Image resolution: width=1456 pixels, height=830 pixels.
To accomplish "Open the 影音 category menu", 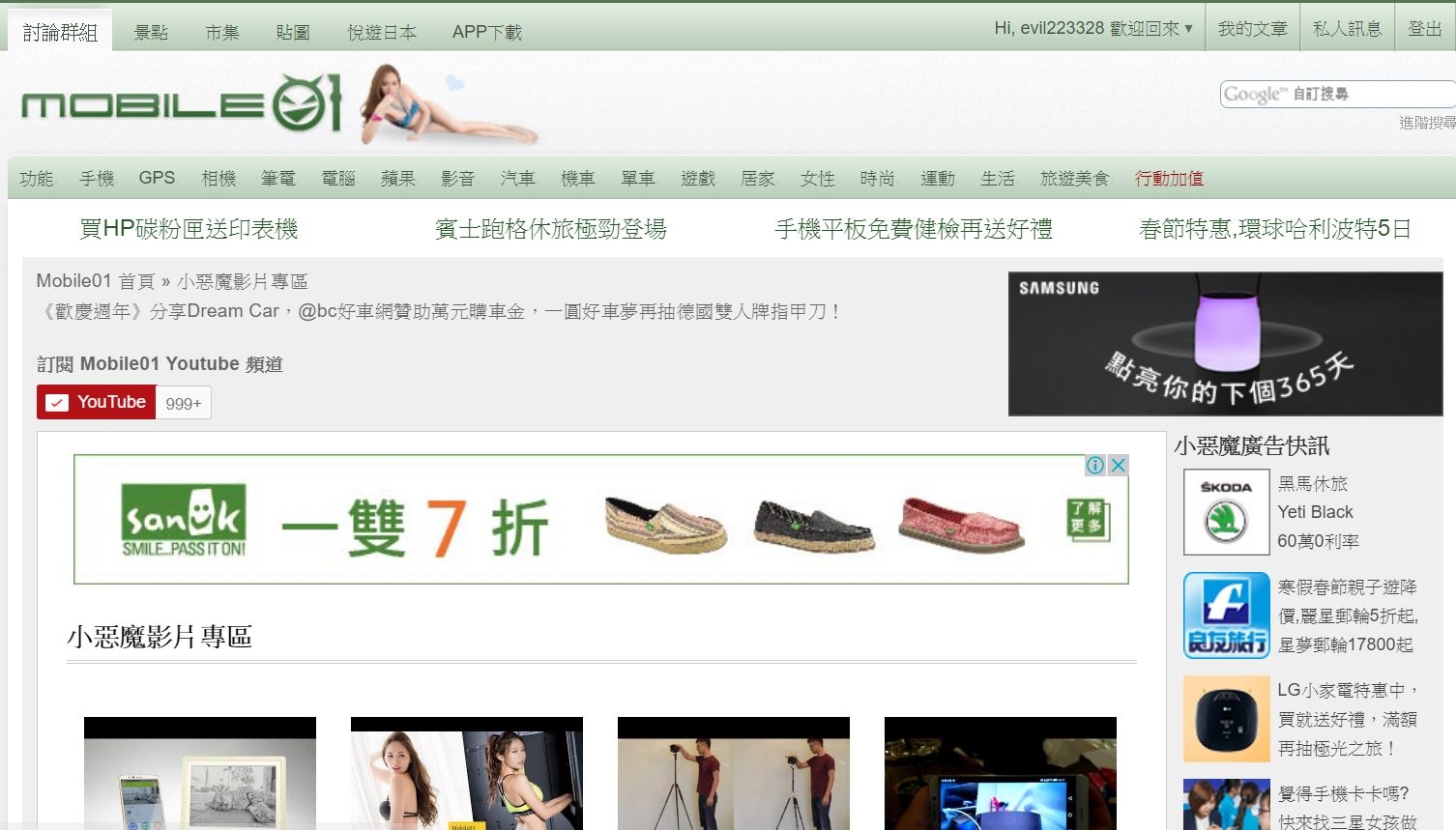I will pyautogui.click(x=458, y=179).
